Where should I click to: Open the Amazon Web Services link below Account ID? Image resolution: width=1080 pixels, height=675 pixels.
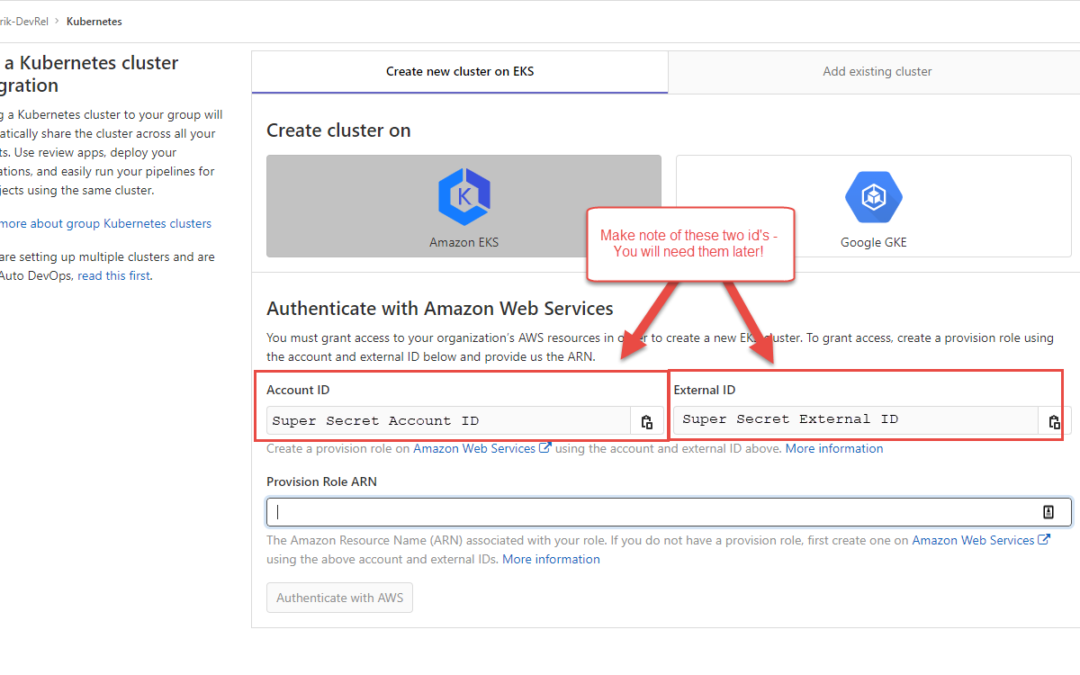[481, 448]
